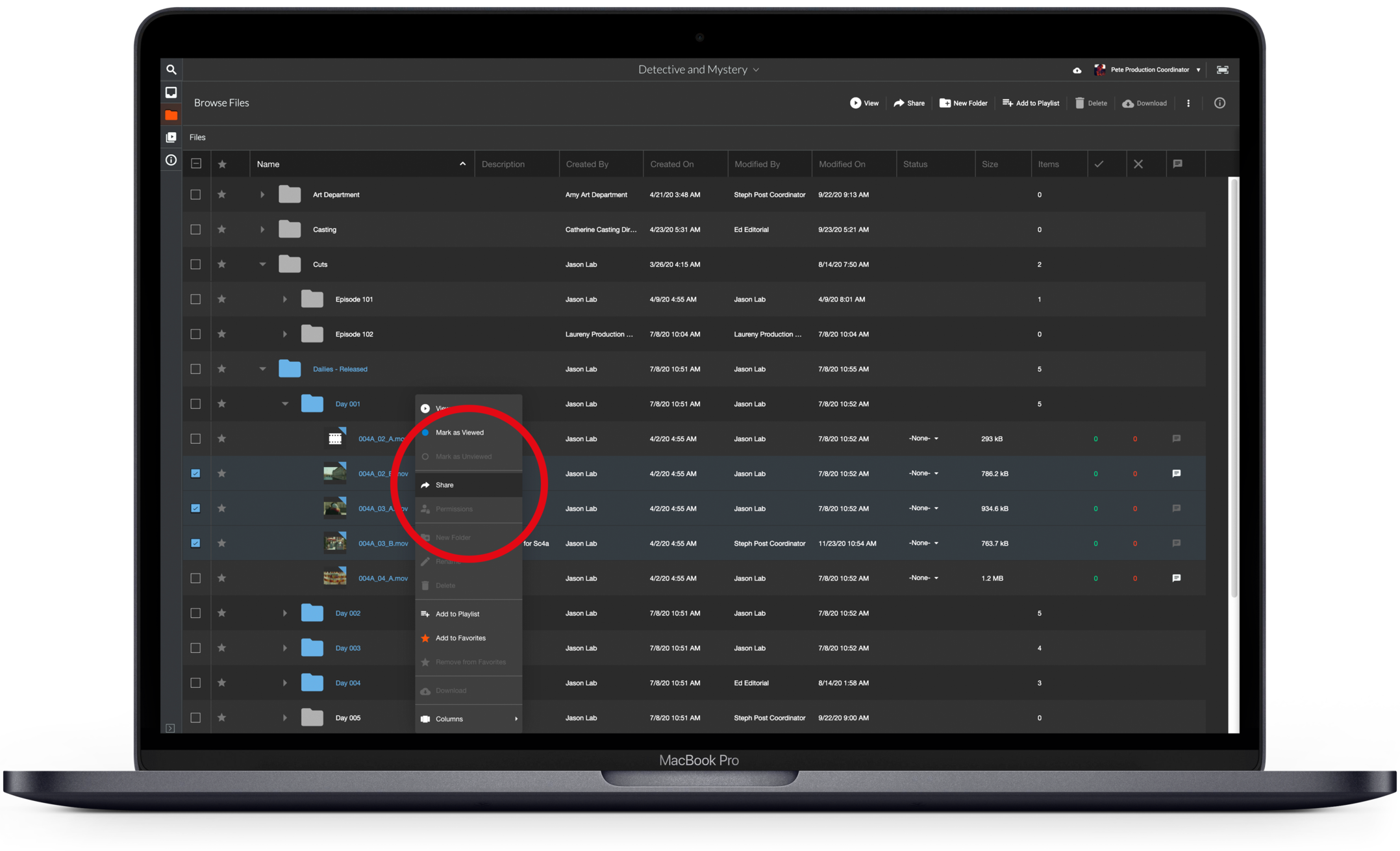This screenshot has height=851, width=1400.
Task: Expand the Day 002 folder
Action: pyautogui.click(x=284, y=613)
